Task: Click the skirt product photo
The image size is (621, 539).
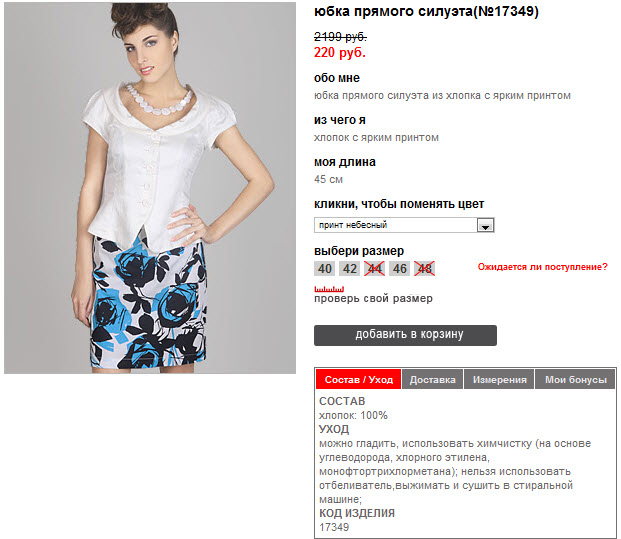Action: 150,188
